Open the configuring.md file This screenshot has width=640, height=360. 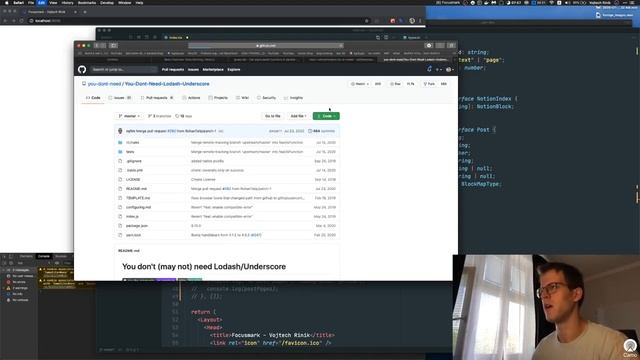tap(138, 207)
